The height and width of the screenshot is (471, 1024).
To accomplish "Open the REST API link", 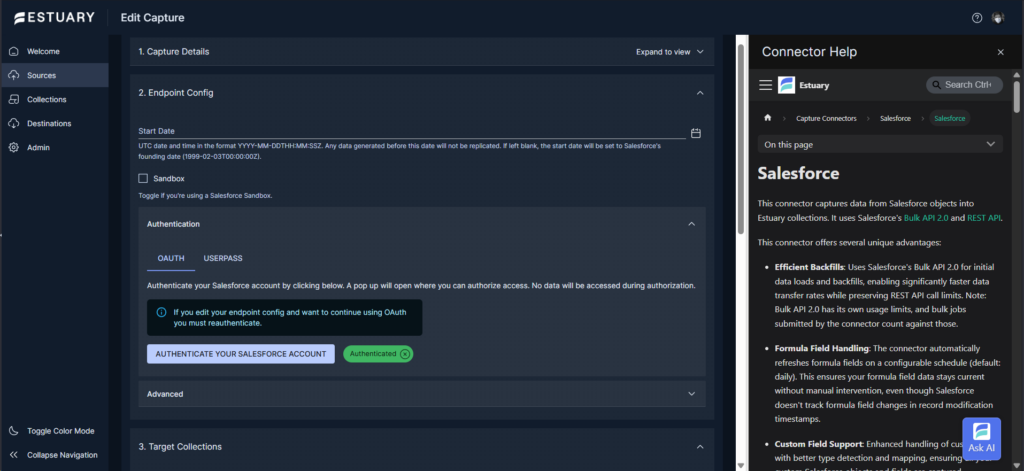I will pyautogui.click(x=984, y=218).
